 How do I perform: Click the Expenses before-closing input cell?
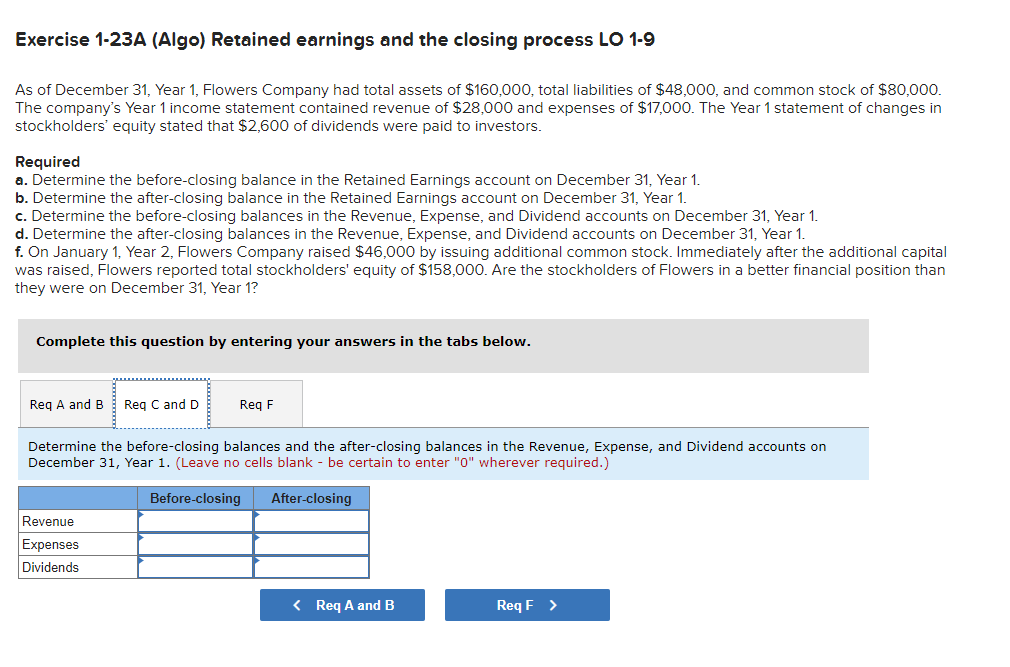point(194,543)
